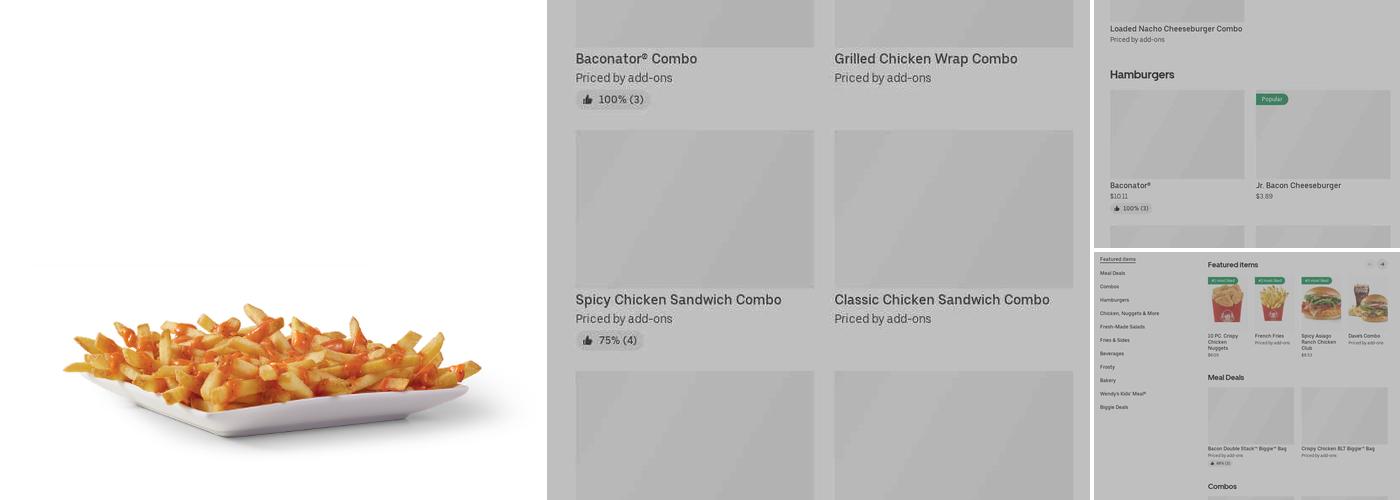Select the French Fries featured item image
The width and height of the screenshot is (1400, 500).
pyautogui.click(x=1274, y=303)
